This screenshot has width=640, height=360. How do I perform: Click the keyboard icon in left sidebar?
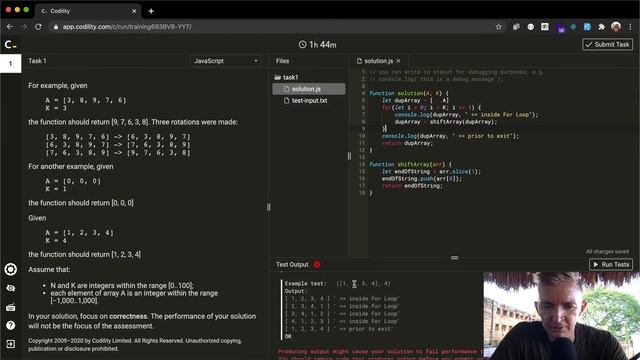click(11, 307)
